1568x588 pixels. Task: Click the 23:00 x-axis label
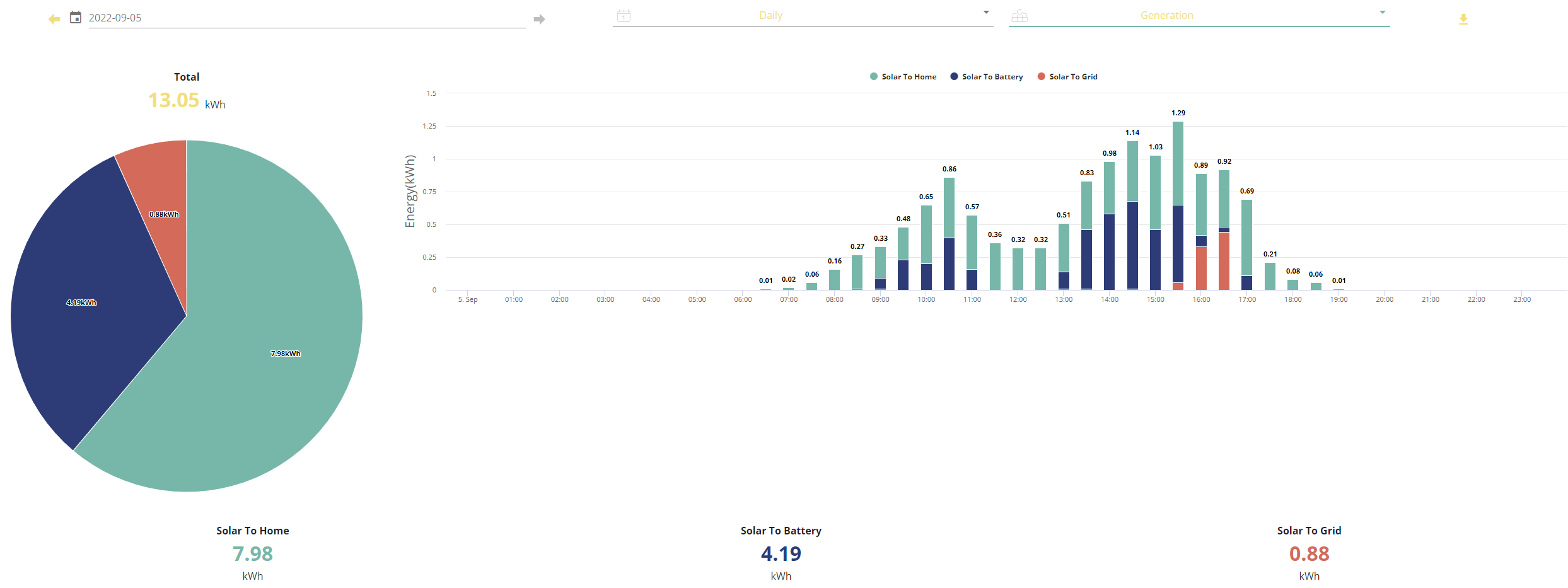(1522, 299)
